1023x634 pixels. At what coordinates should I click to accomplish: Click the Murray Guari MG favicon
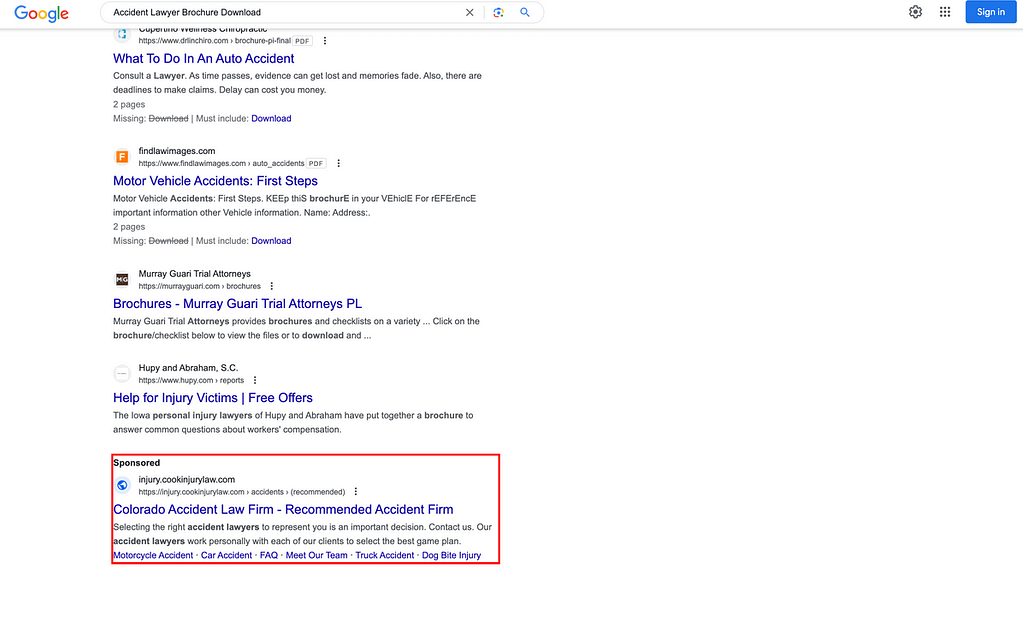(x=122, y=279)
